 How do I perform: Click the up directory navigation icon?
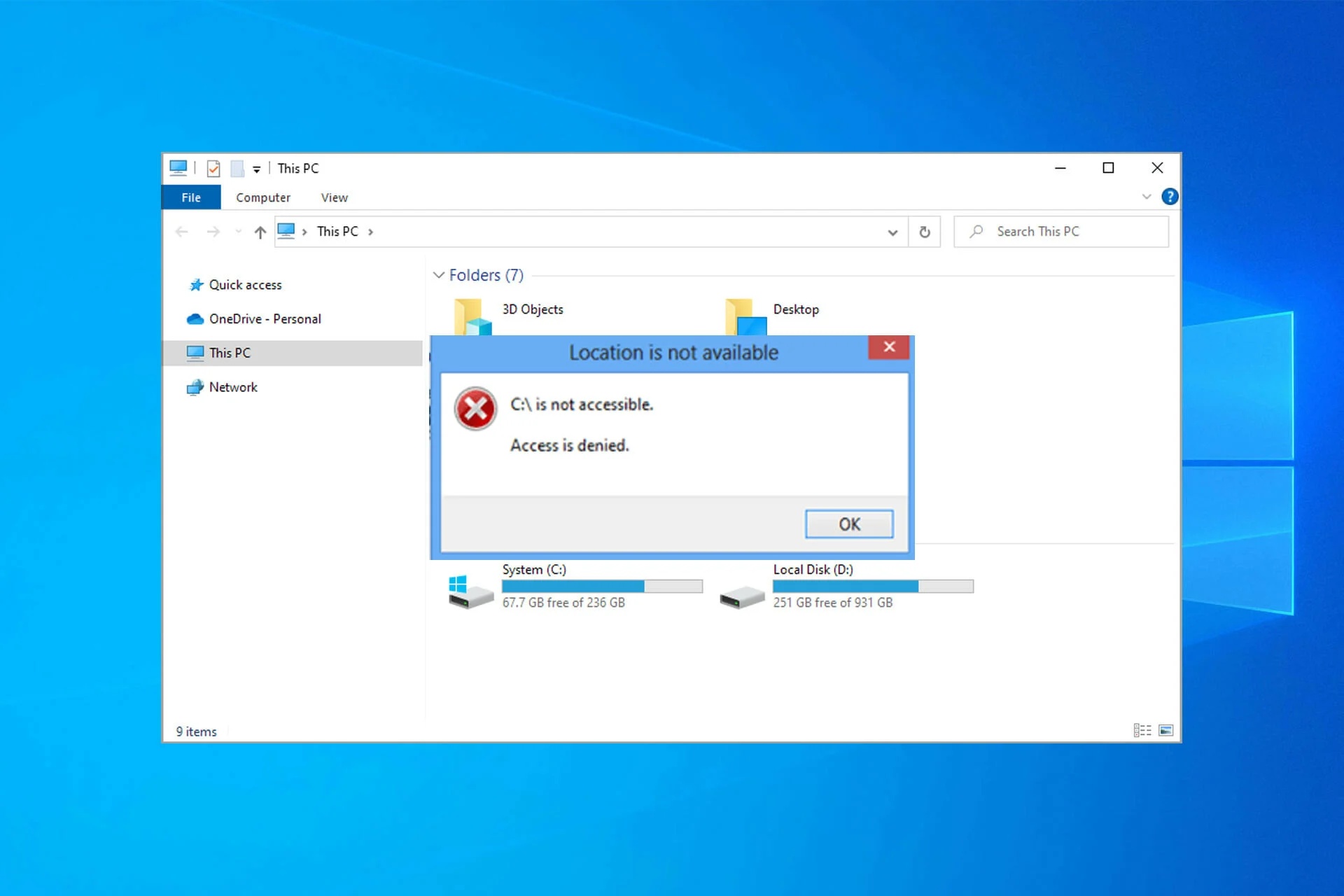coord(261,232)
